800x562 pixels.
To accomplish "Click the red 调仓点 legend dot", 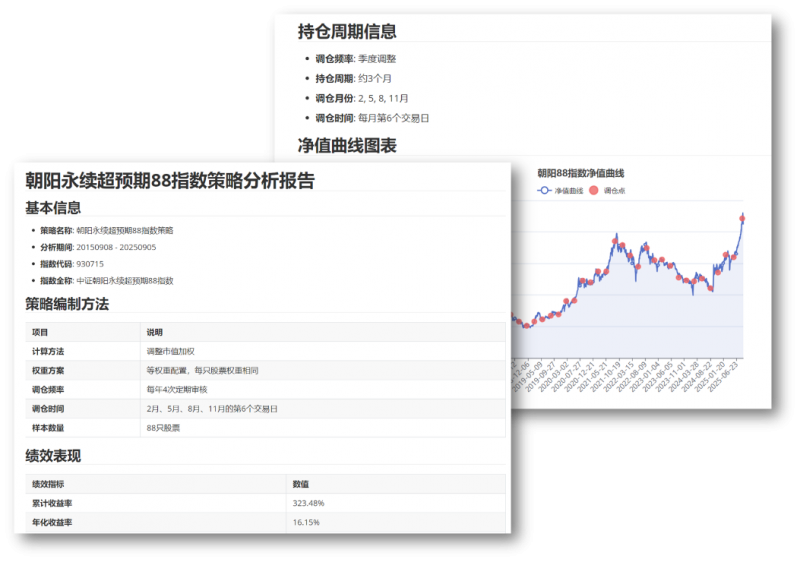I will 594,189.
